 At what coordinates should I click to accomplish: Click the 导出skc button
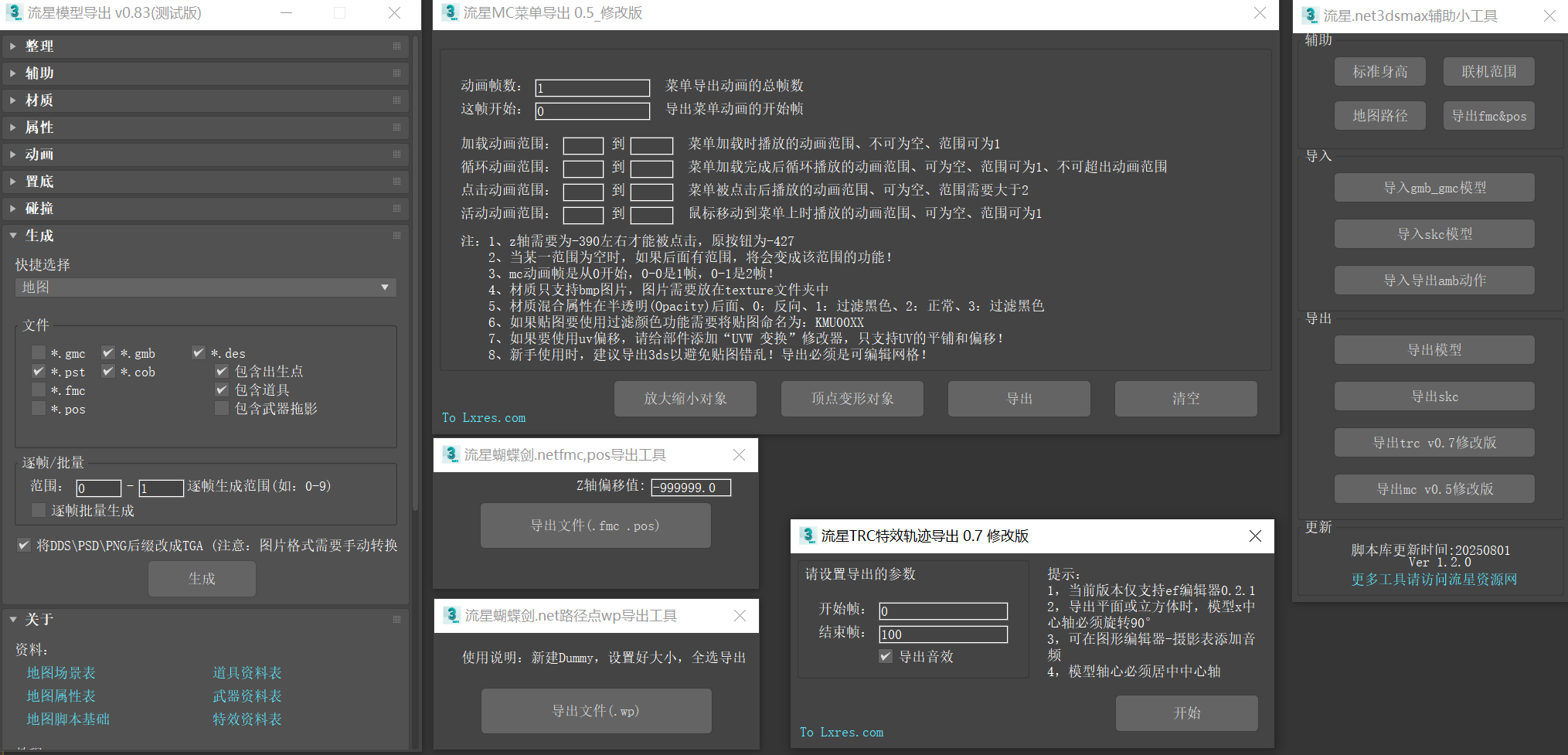click(x=1434, y=396)
